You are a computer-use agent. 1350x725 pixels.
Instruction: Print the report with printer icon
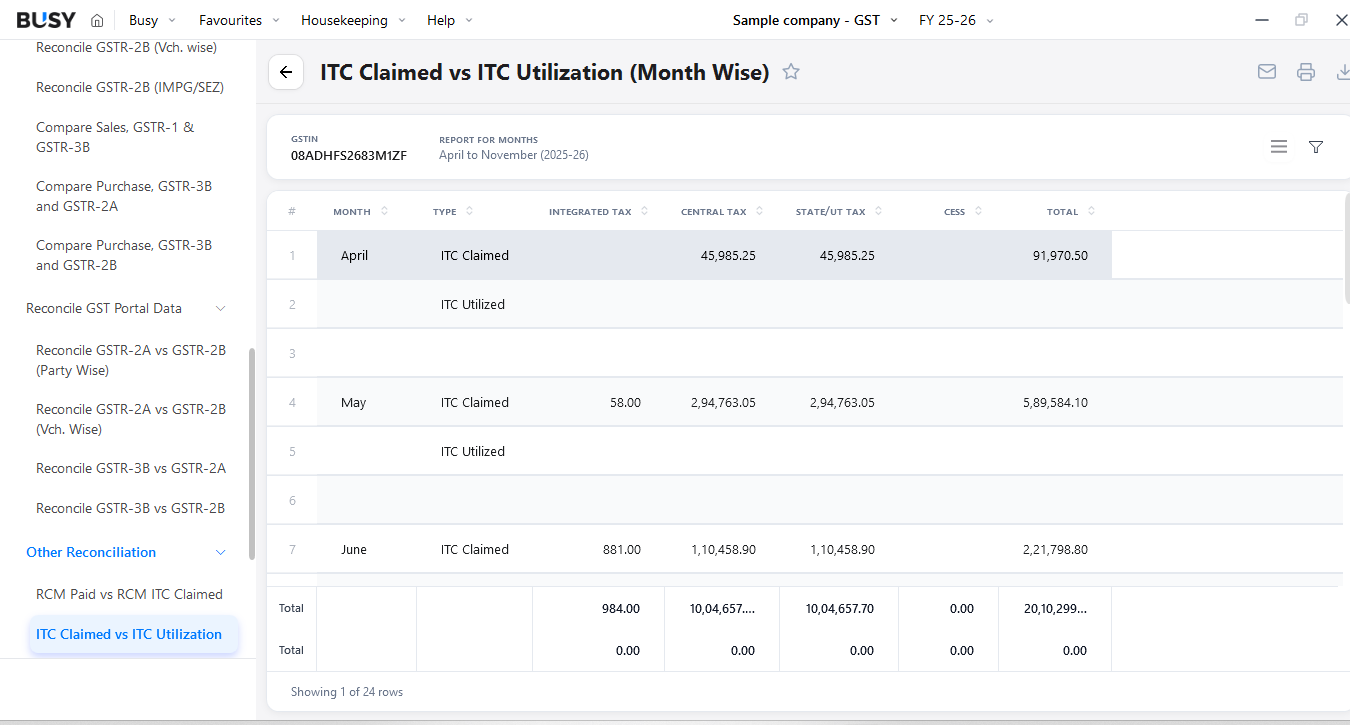coord(1306,72)
